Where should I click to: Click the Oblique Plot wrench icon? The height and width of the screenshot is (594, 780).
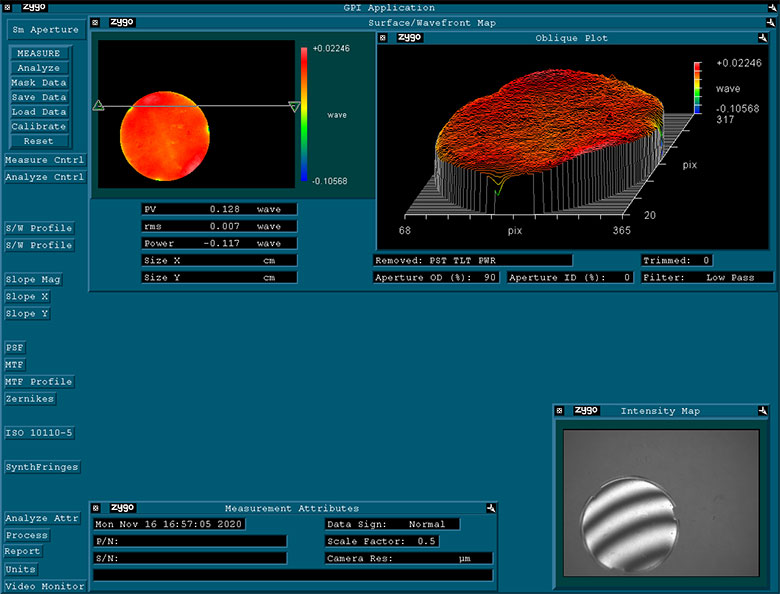[763, 38]
